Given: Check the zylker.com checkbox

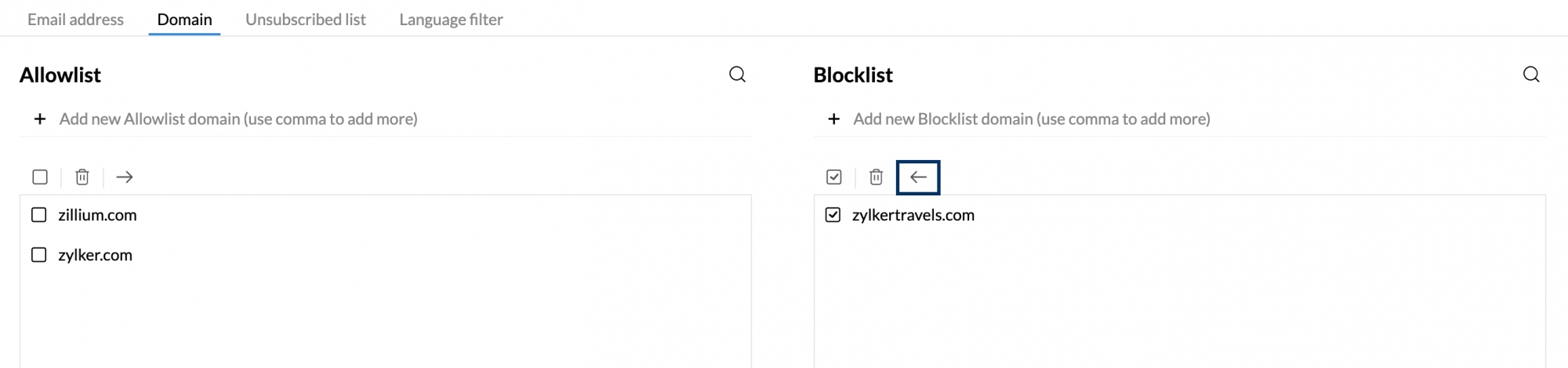Looking at the screenshot, I should pyautogui.click(x=39, y=255).
